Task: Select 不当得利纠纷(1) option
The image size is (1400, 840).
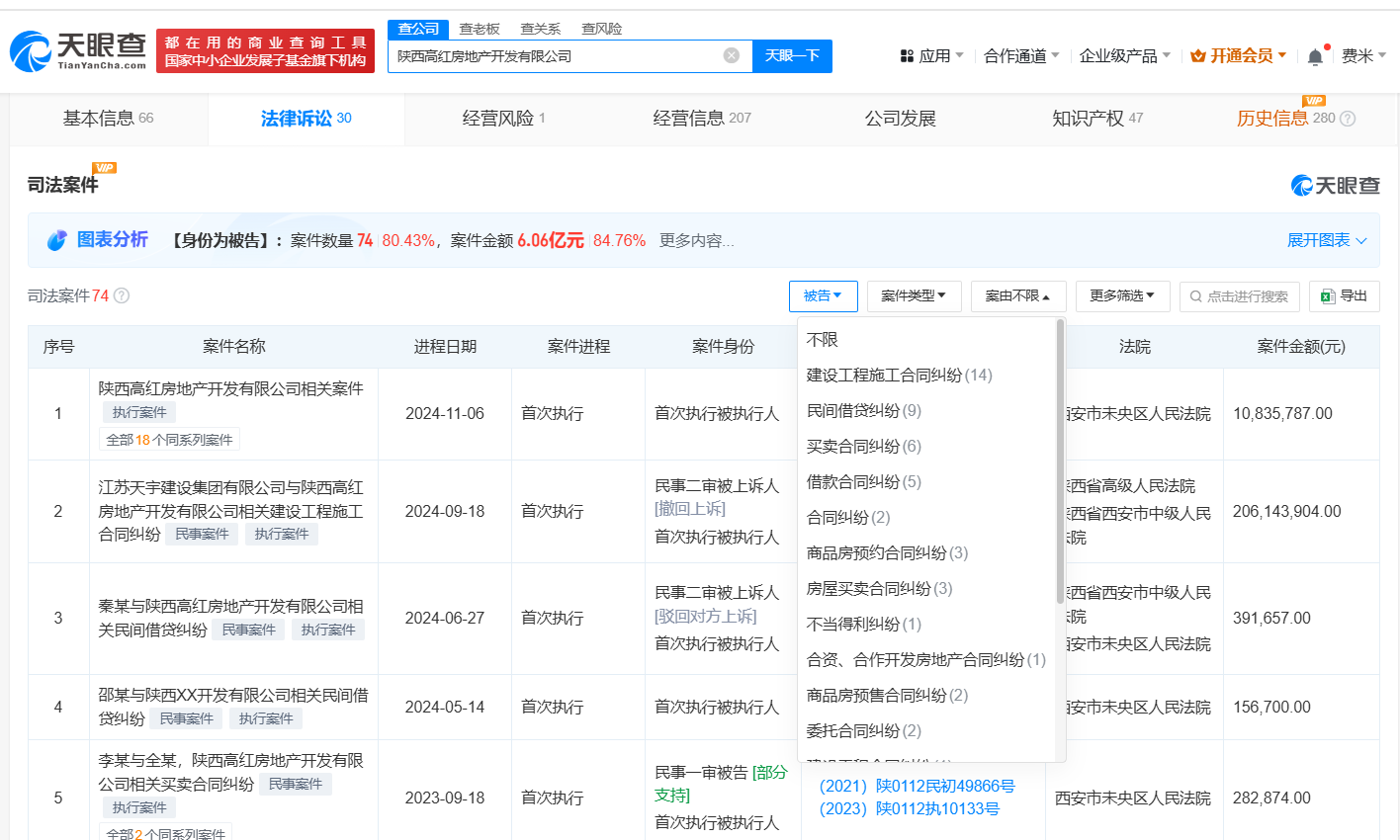Action: pos(863,624)
